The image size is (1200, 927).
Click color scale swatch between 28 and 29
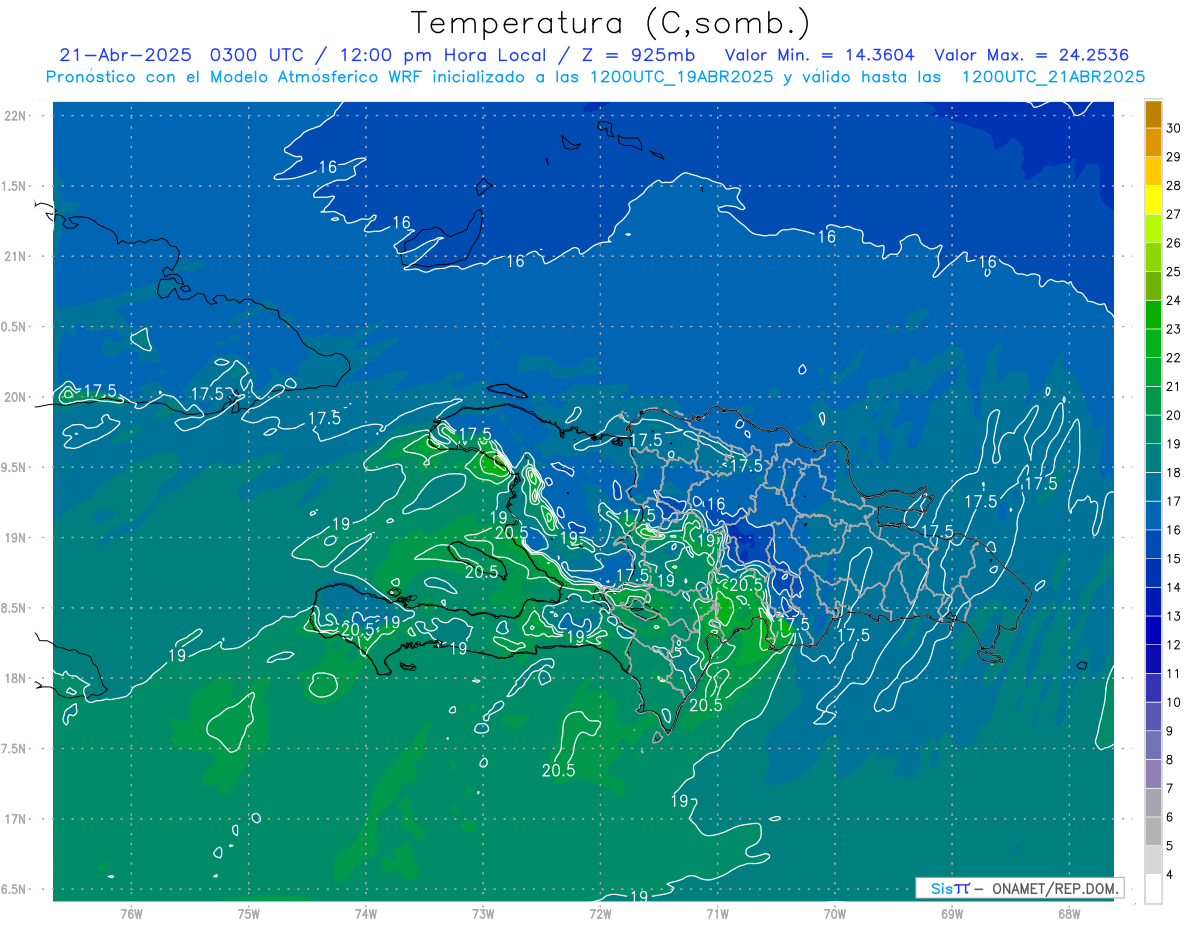(1153, 172)
